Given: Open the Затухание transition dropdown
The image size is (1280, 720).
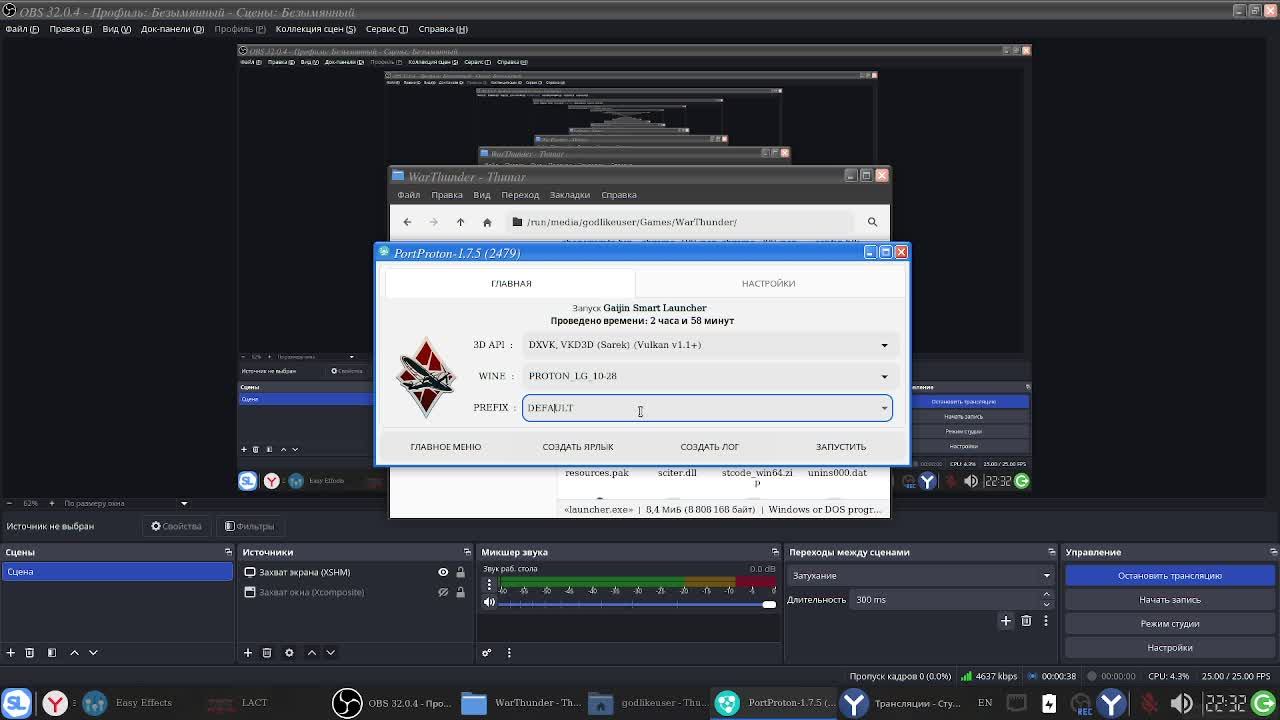Looking at the screenshot, I should pos(921,575).
